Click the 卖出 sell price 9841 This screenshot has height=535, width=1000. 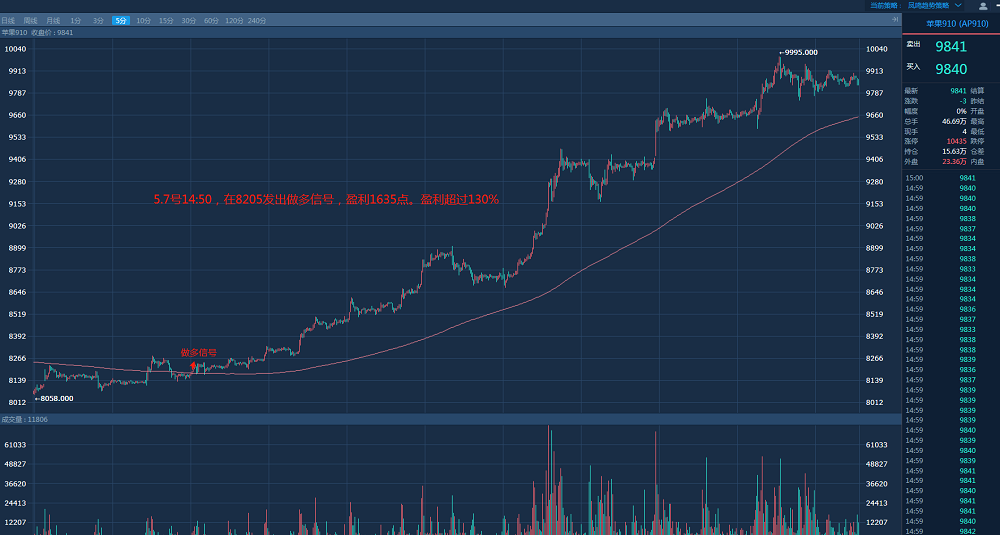click(950, 46)
